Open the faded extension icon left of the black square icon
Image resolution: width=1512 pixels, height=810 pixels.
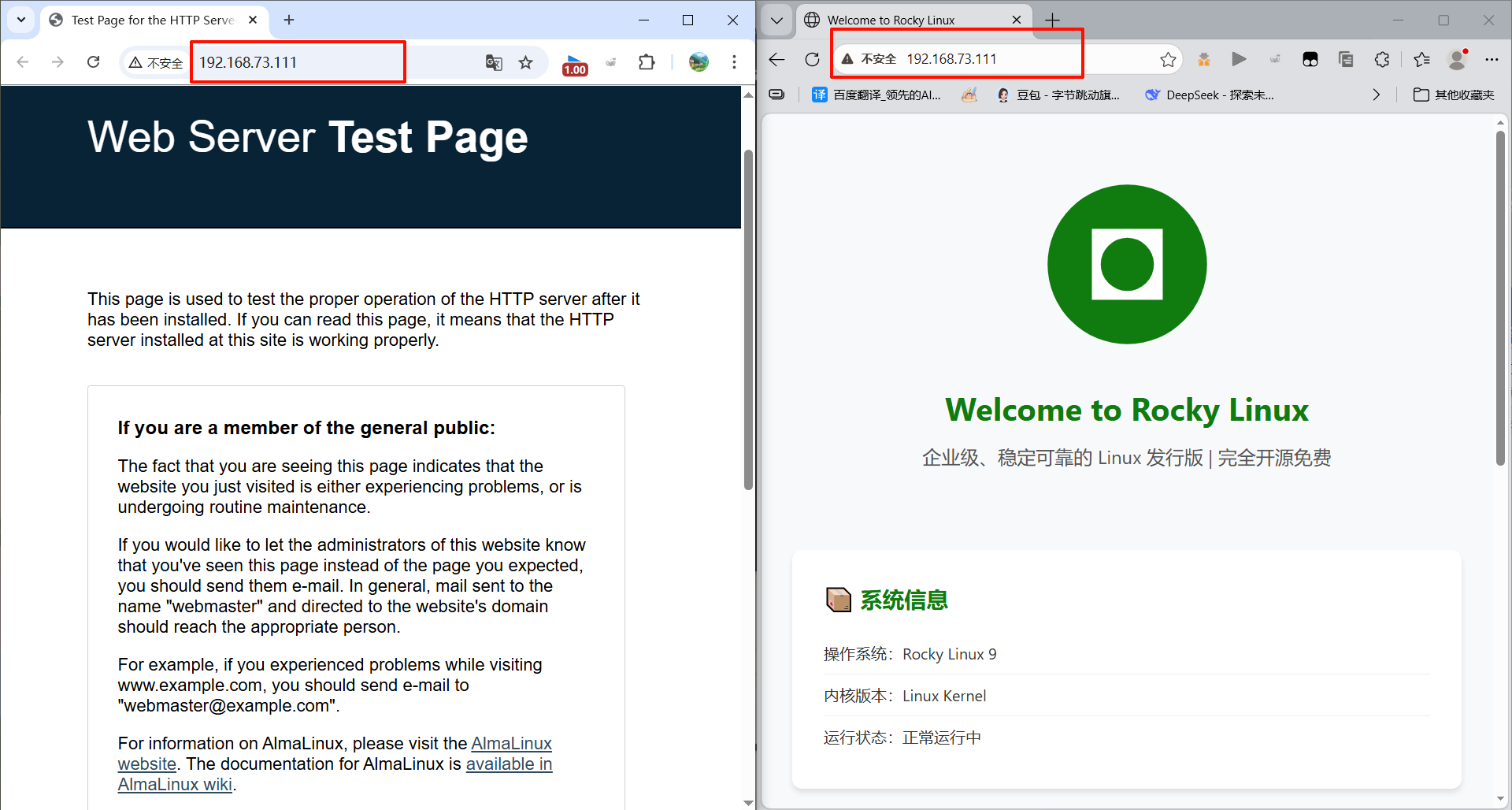click(1275, 59)
